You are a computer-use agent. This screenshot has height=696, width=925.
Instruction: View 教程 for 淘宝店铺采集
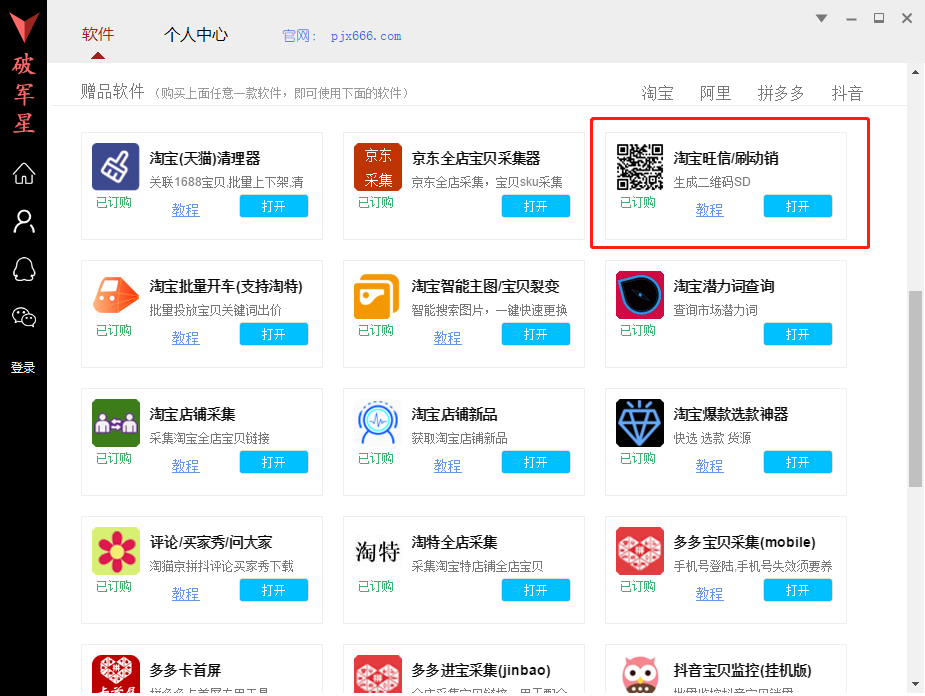(185, 466)
